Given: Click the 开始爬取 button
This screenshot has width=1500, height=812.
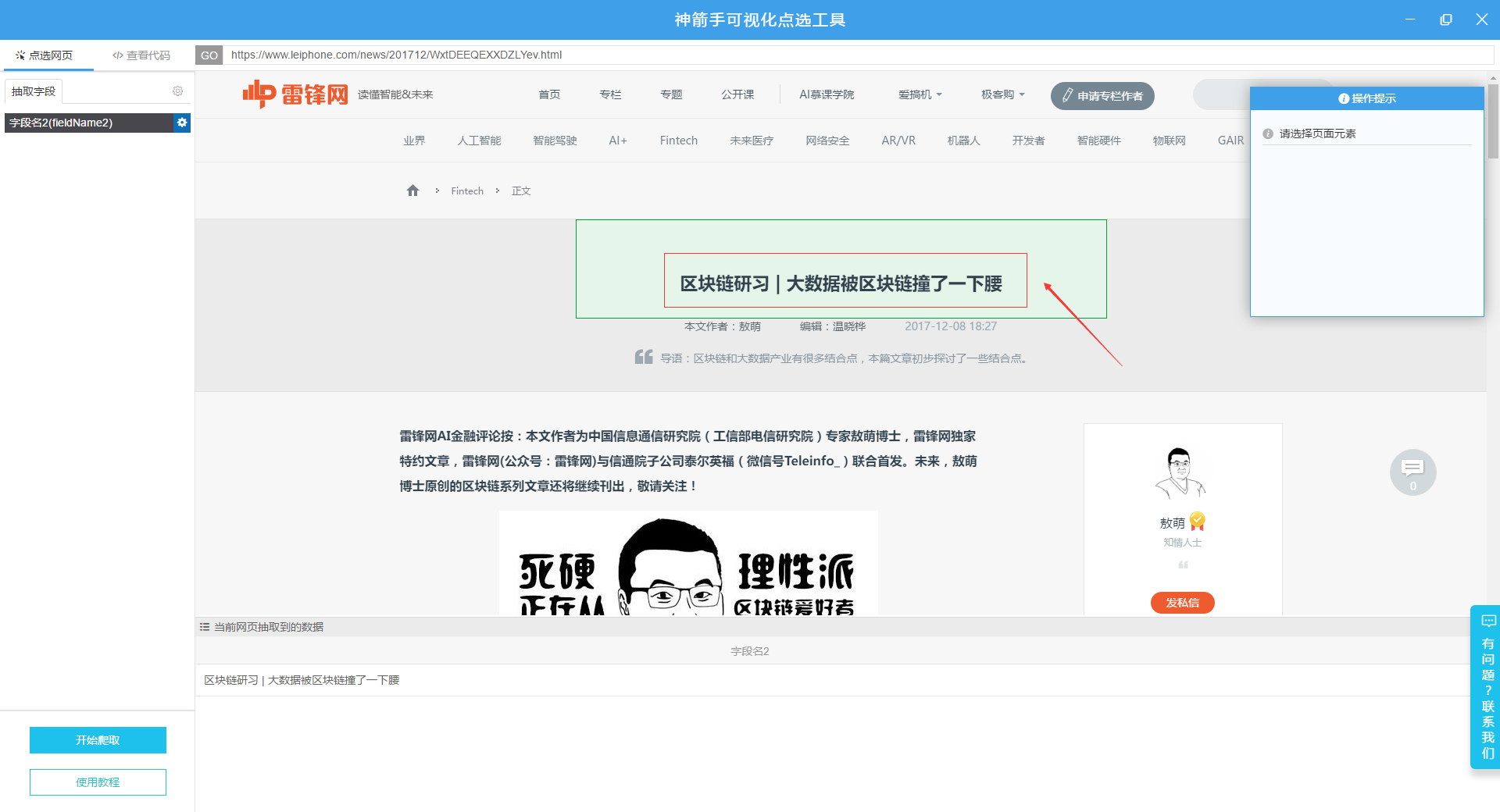Looking at the screenshot, I should [x=98, y=740].
